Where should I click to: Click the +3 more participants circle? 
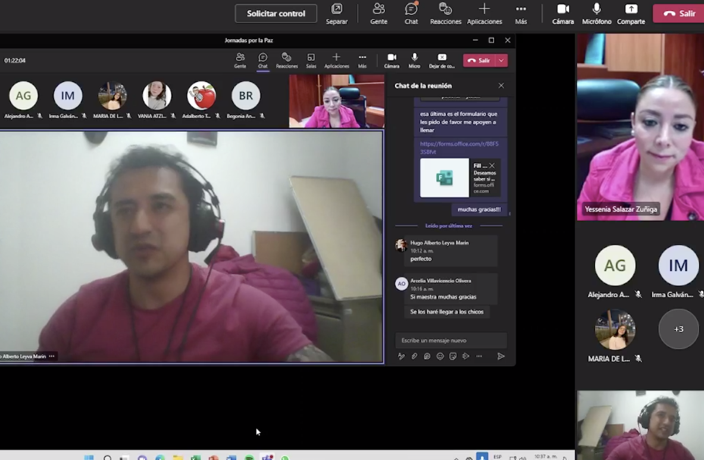678,329
